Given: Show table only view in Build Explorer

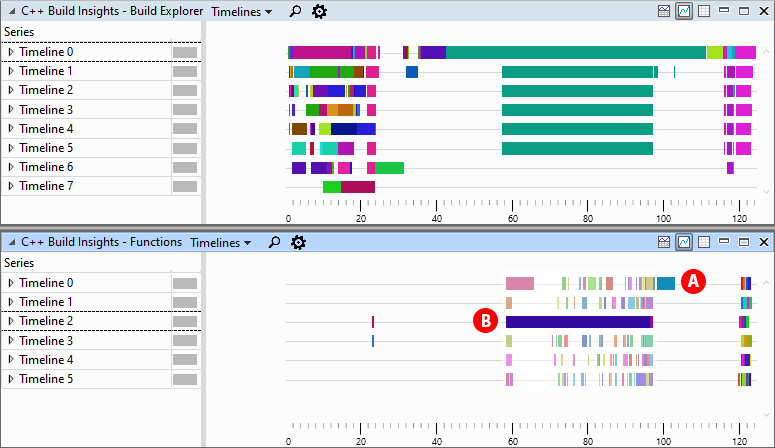Looking at the screenshot, I should coord(704,11).
